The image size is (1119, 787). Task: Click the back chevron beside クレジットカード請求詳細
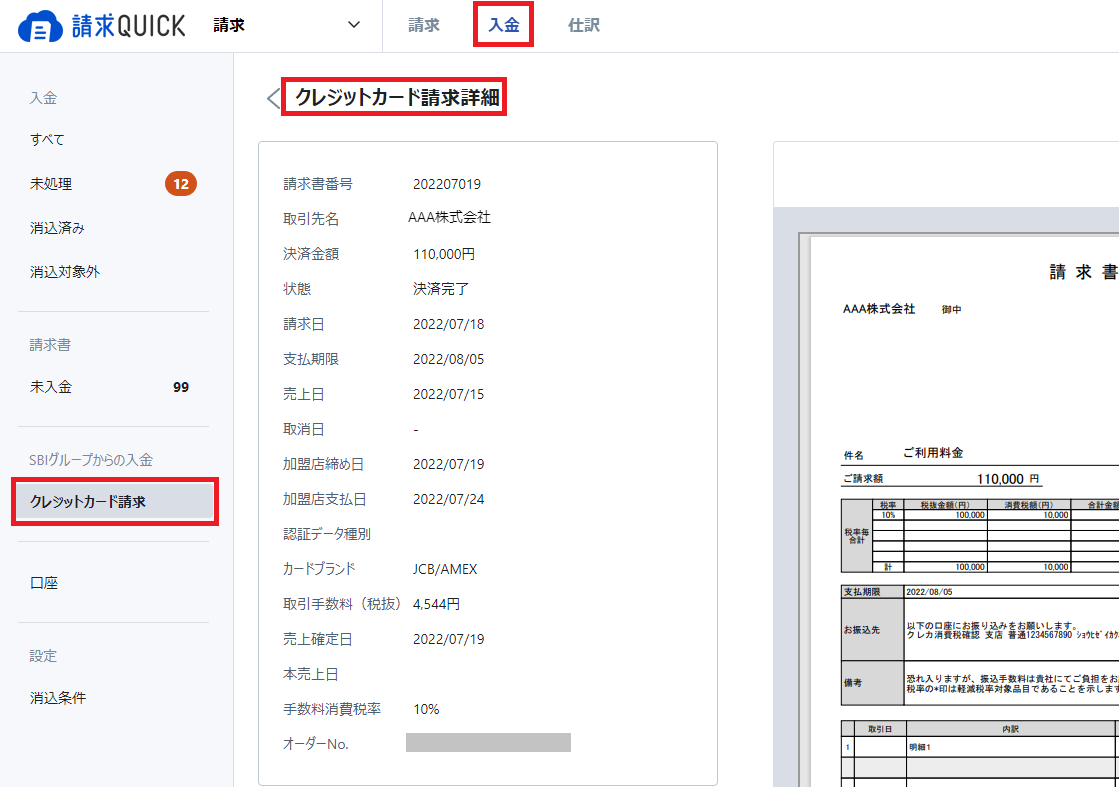(273, 97)
